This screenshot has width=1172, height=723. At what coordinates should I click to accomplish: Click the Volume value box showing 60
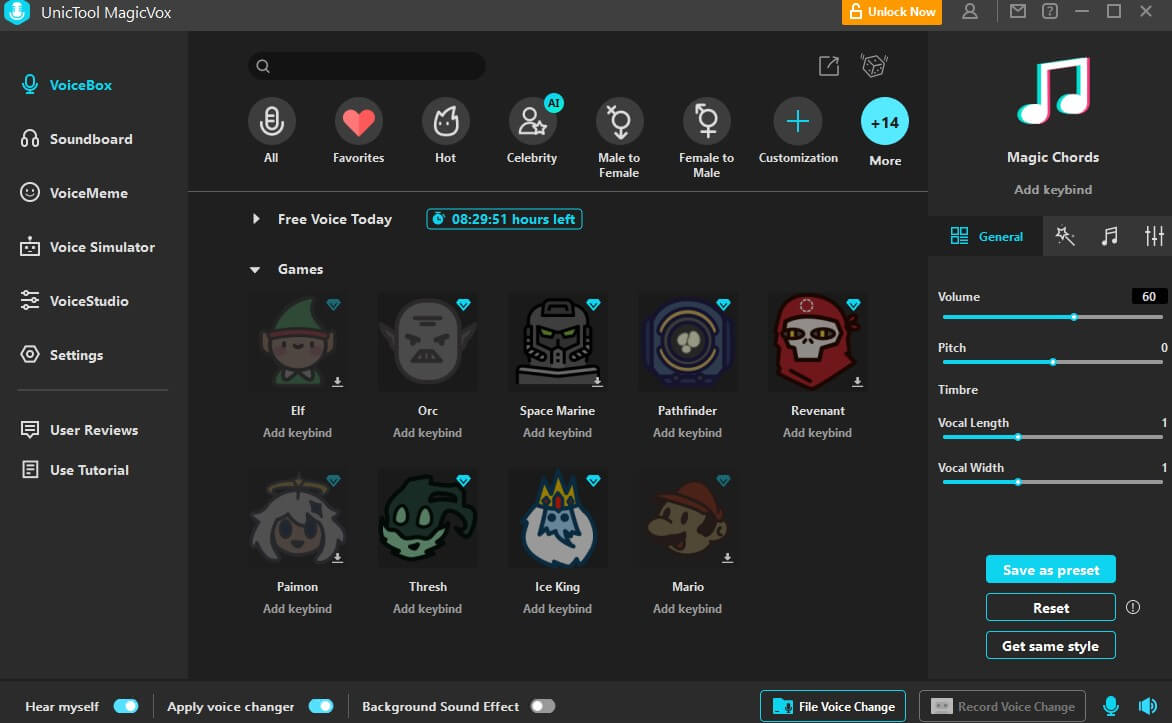click(1149, 296)
